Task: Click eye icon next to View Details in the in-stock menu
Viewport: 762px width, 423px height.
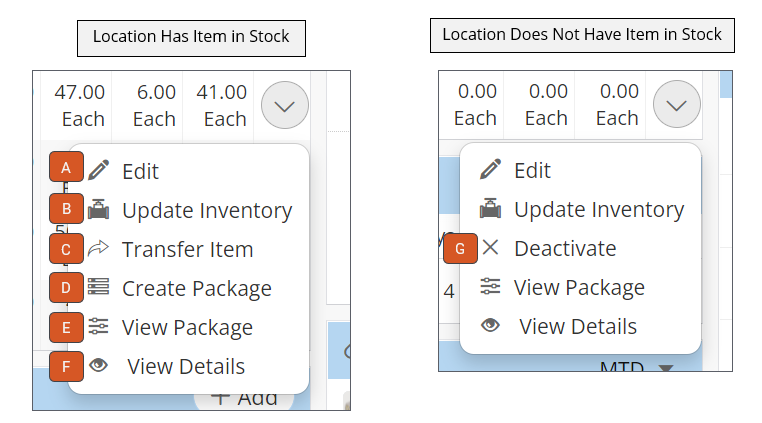Action: coord(99,365)
